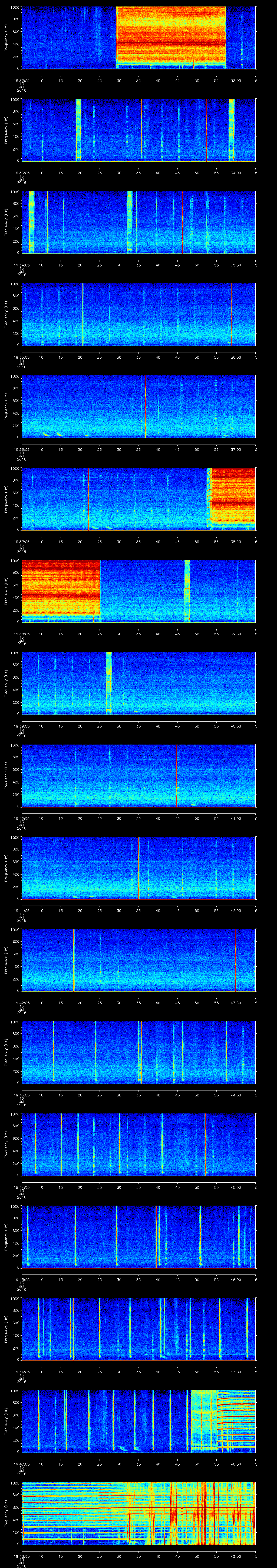Click the spectrogram panel starting at 19:46:05
277x1568 pixels.
click(139, 1329)
